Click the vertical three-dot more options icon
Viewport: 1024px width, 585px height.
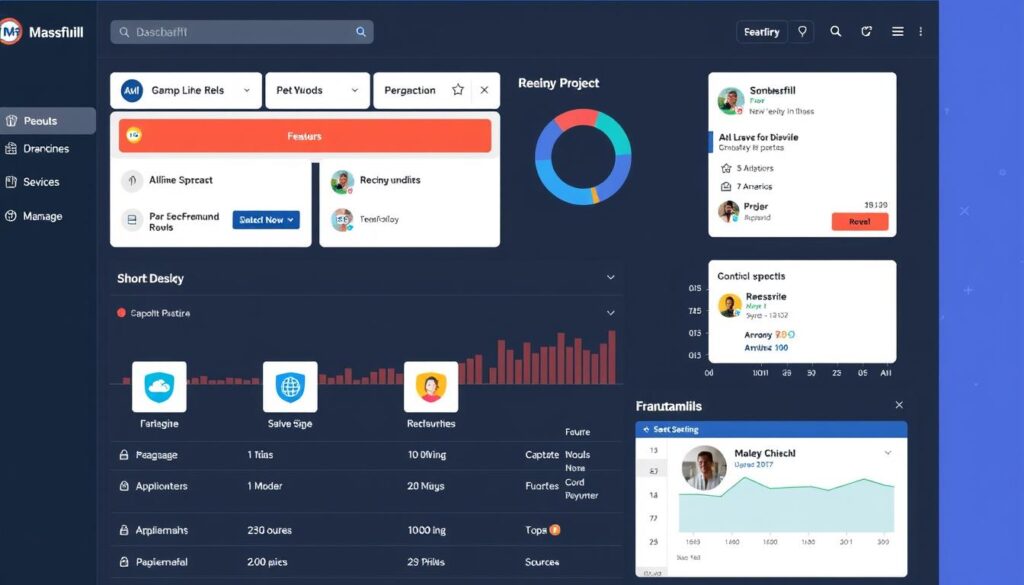pyautogui.click(x=921, y=32)
